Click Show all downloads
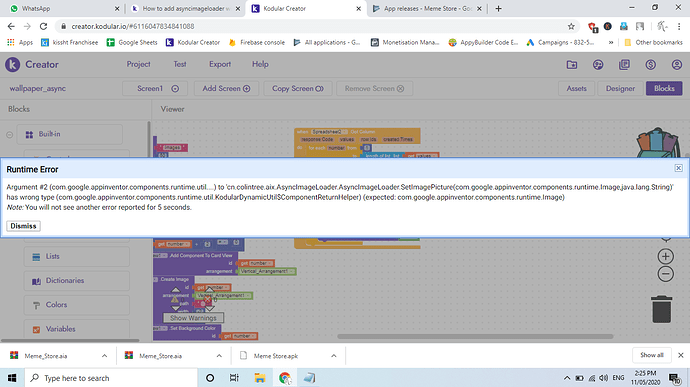Screen dimensions: 690x387 tap(651, 355)
